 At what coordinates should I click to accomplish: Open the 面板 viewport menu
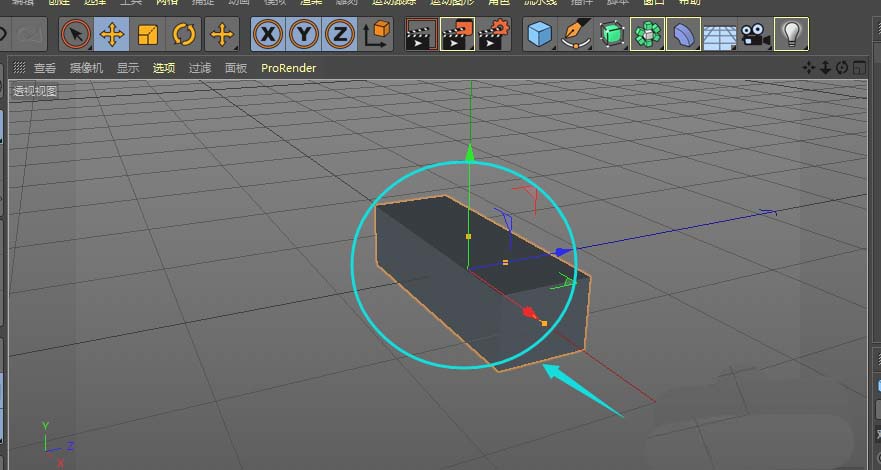(235, 68)
